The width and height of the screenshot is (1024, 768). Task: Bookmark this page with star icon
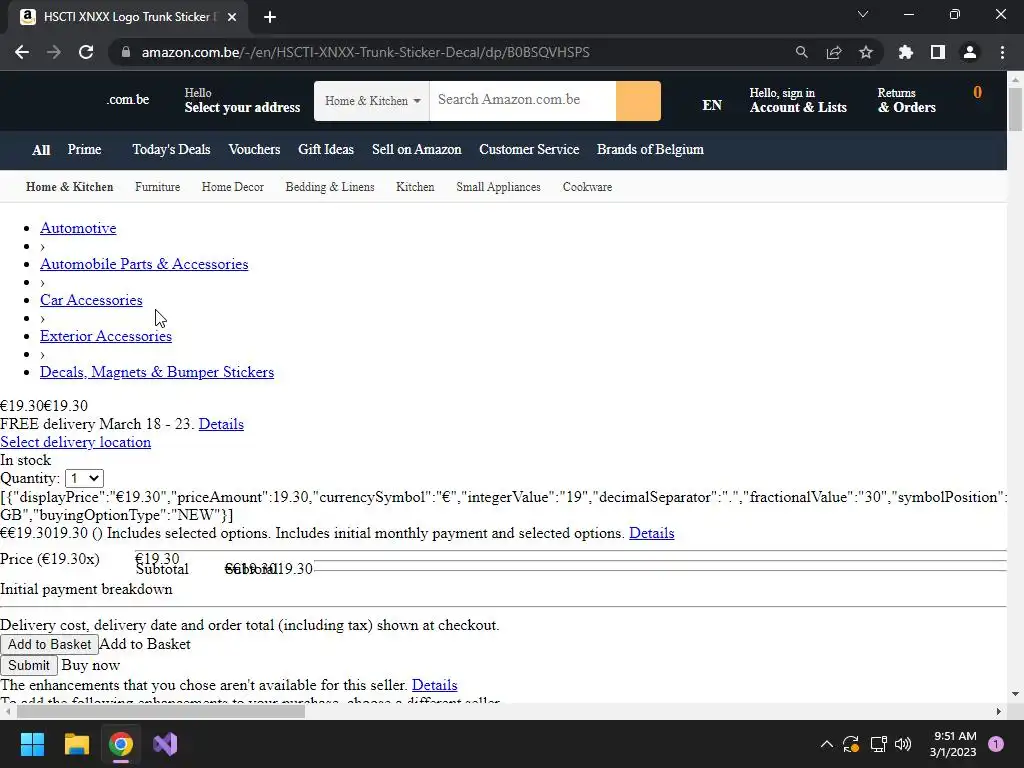click(x=866, y=52)
